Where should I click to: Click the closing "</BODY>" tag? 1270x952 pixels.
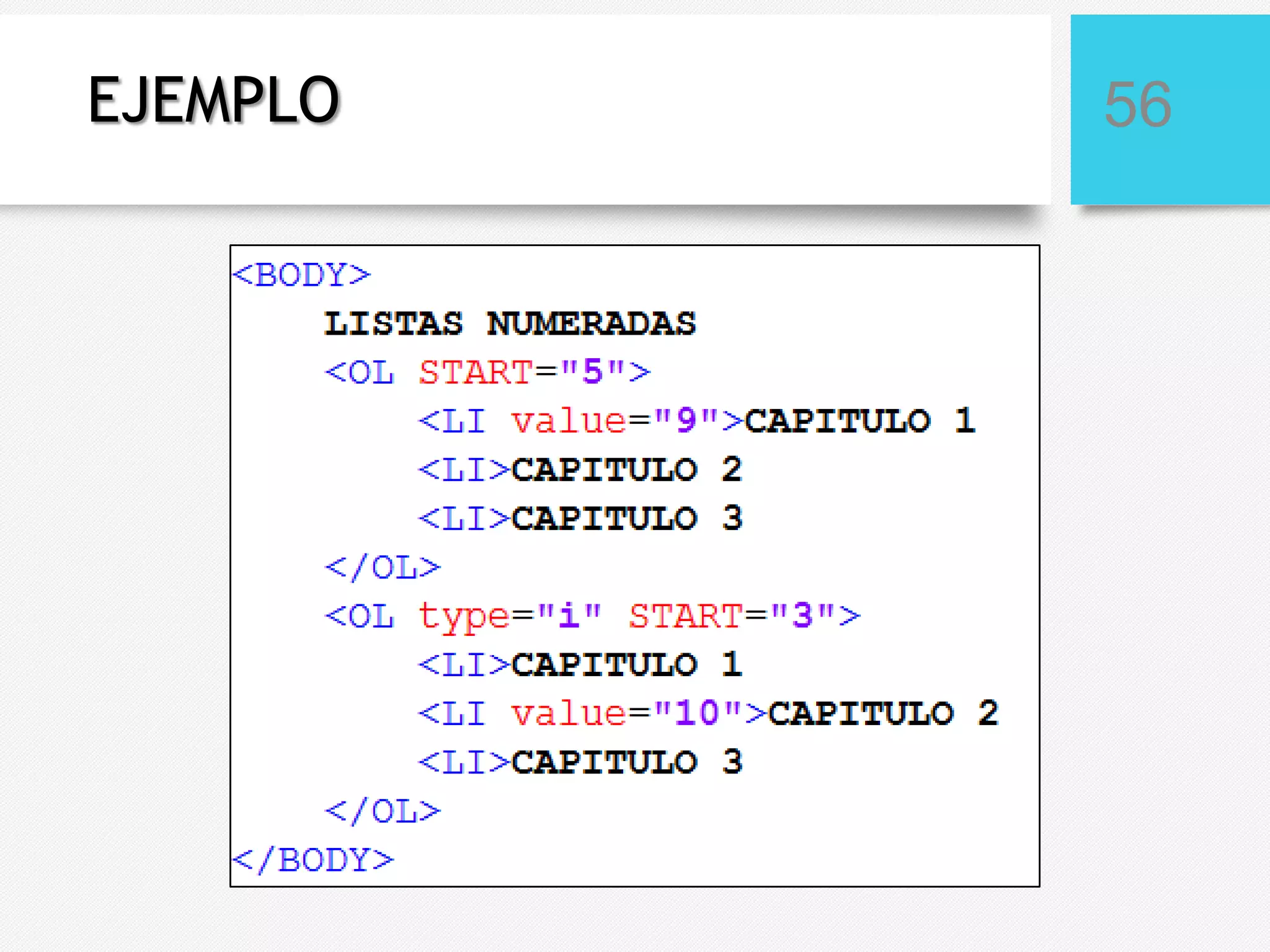(313, 860)
